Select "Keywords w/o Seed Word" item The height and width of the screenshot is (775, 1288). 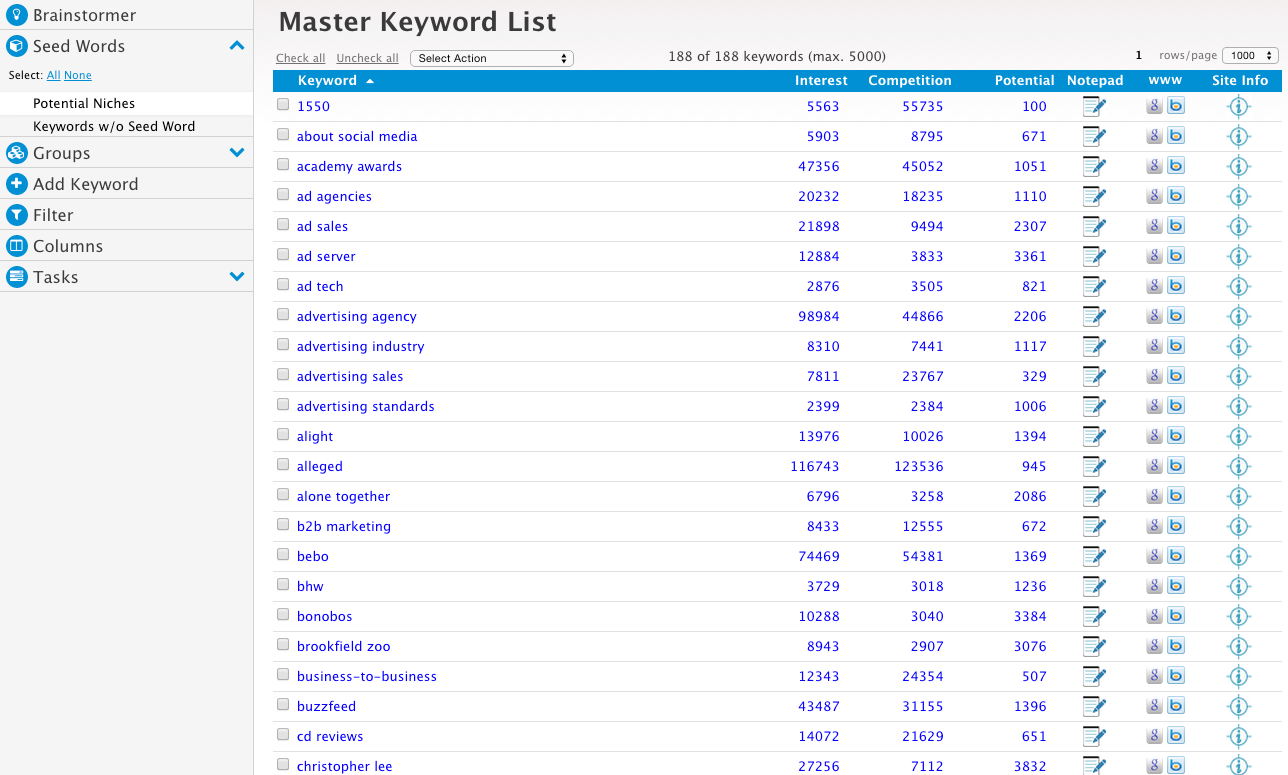(114, 126)
